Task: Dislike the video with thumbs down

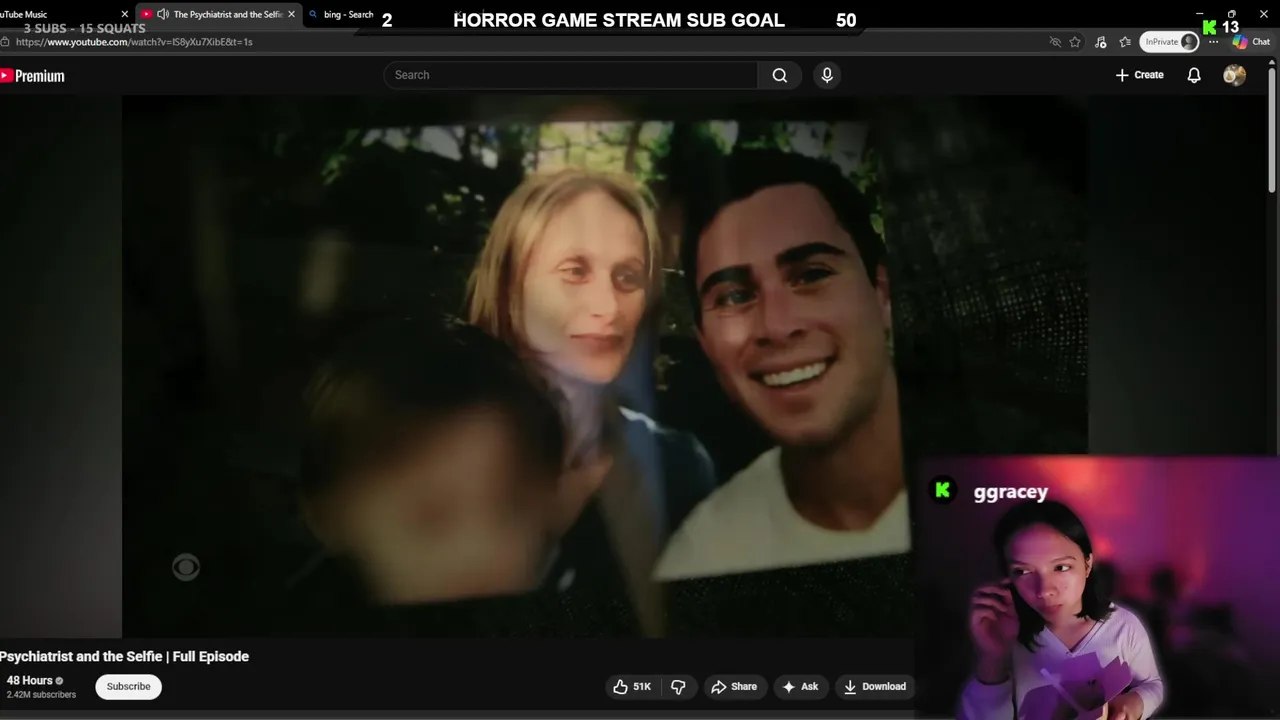Action: tap(678, 686)
